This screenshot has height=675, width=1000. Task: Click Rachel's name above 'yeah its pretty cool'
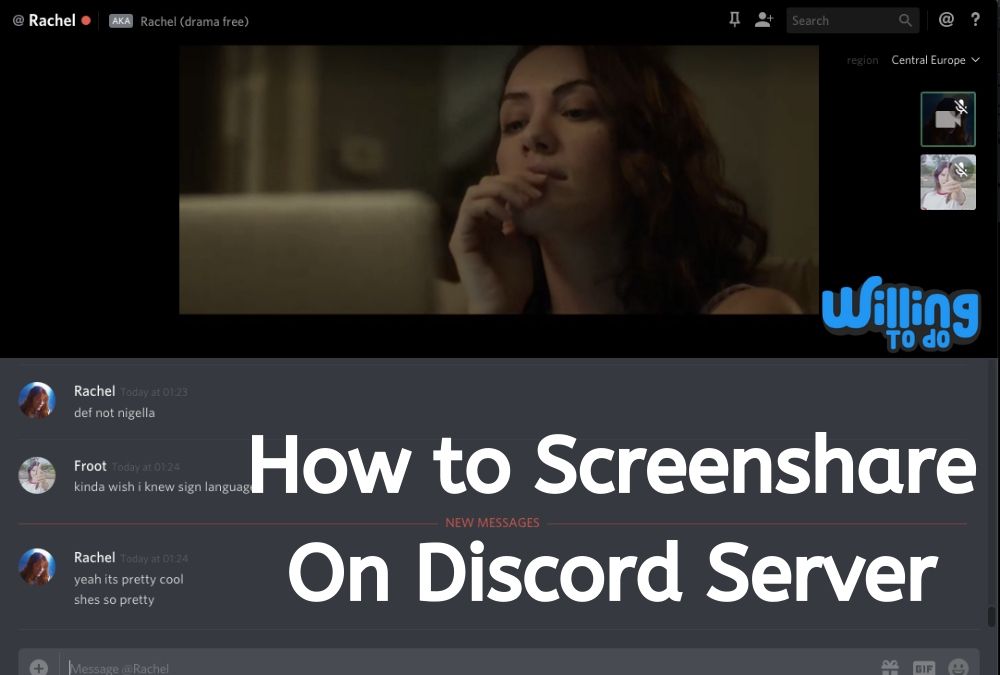[x=94, y=558]
